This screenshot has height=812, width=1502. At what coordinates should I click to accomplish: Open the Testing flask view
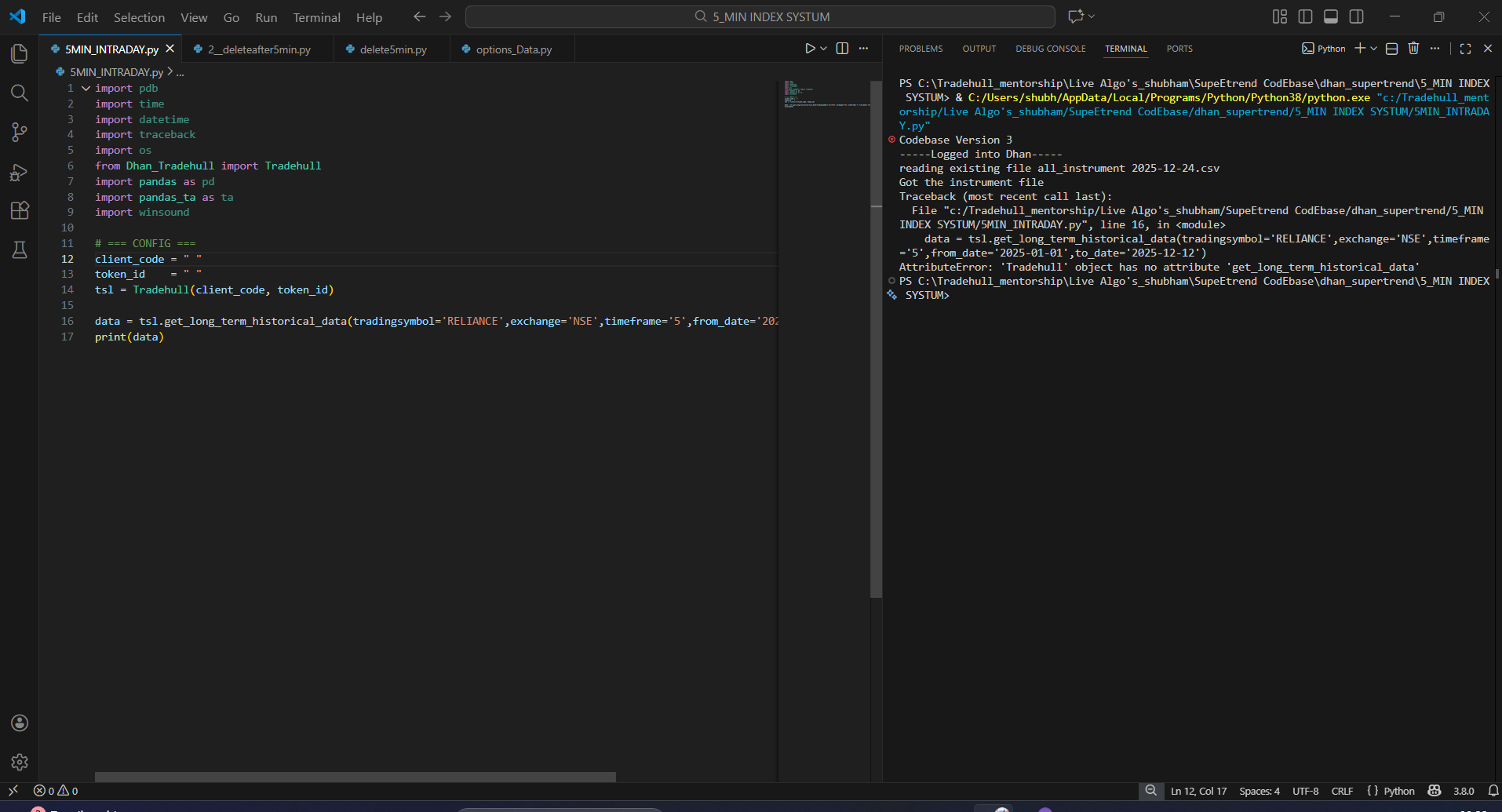20,250
